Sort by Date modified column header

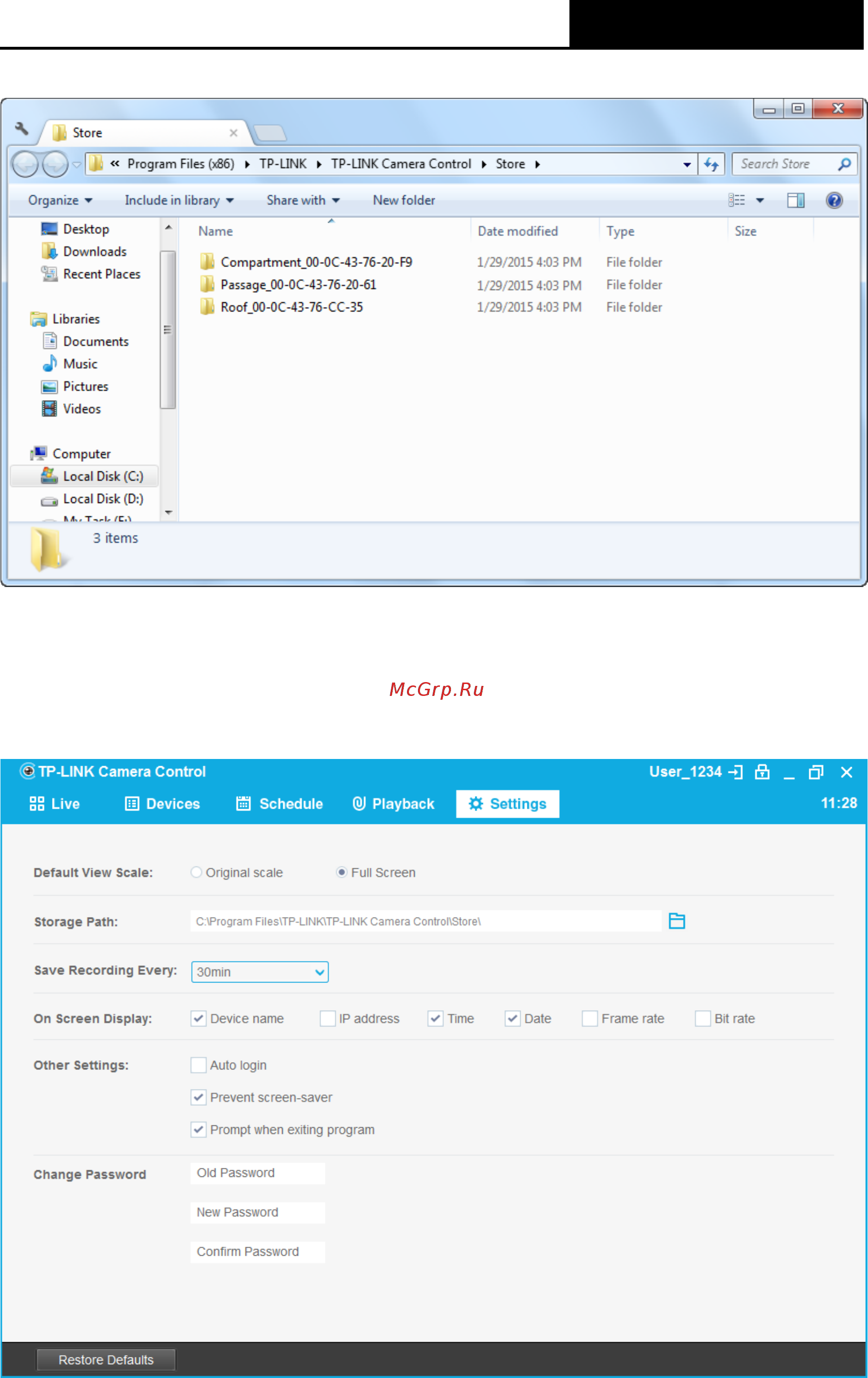518,231
